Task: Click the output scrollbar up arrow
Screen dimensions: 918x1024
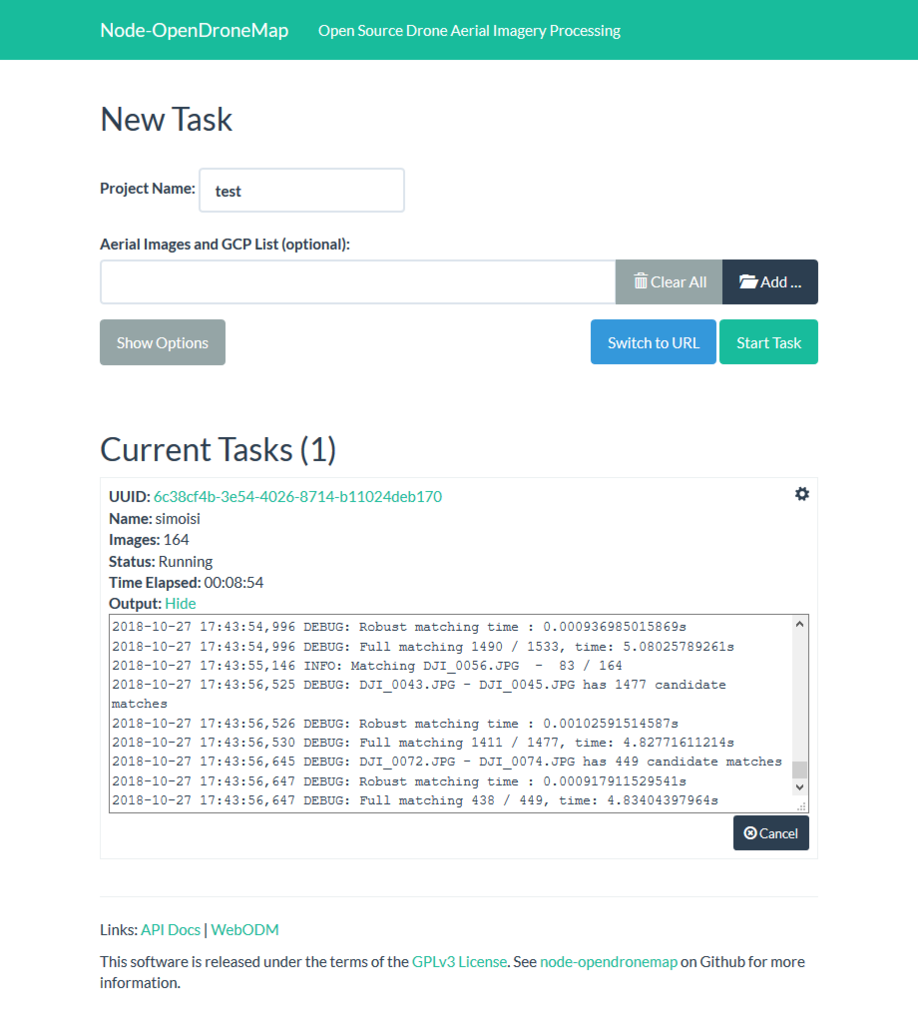Action: pos(799,624)
